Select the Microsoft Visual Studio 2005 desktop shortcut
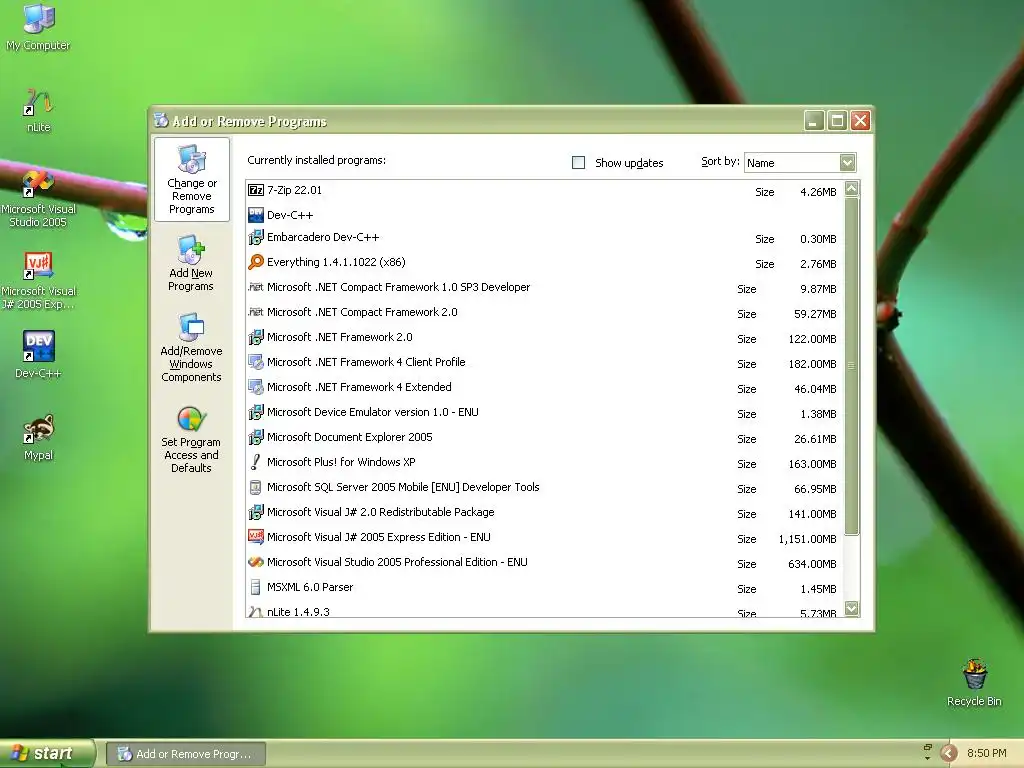Screen dimensions: 1024x768 [x=38, y=198]
